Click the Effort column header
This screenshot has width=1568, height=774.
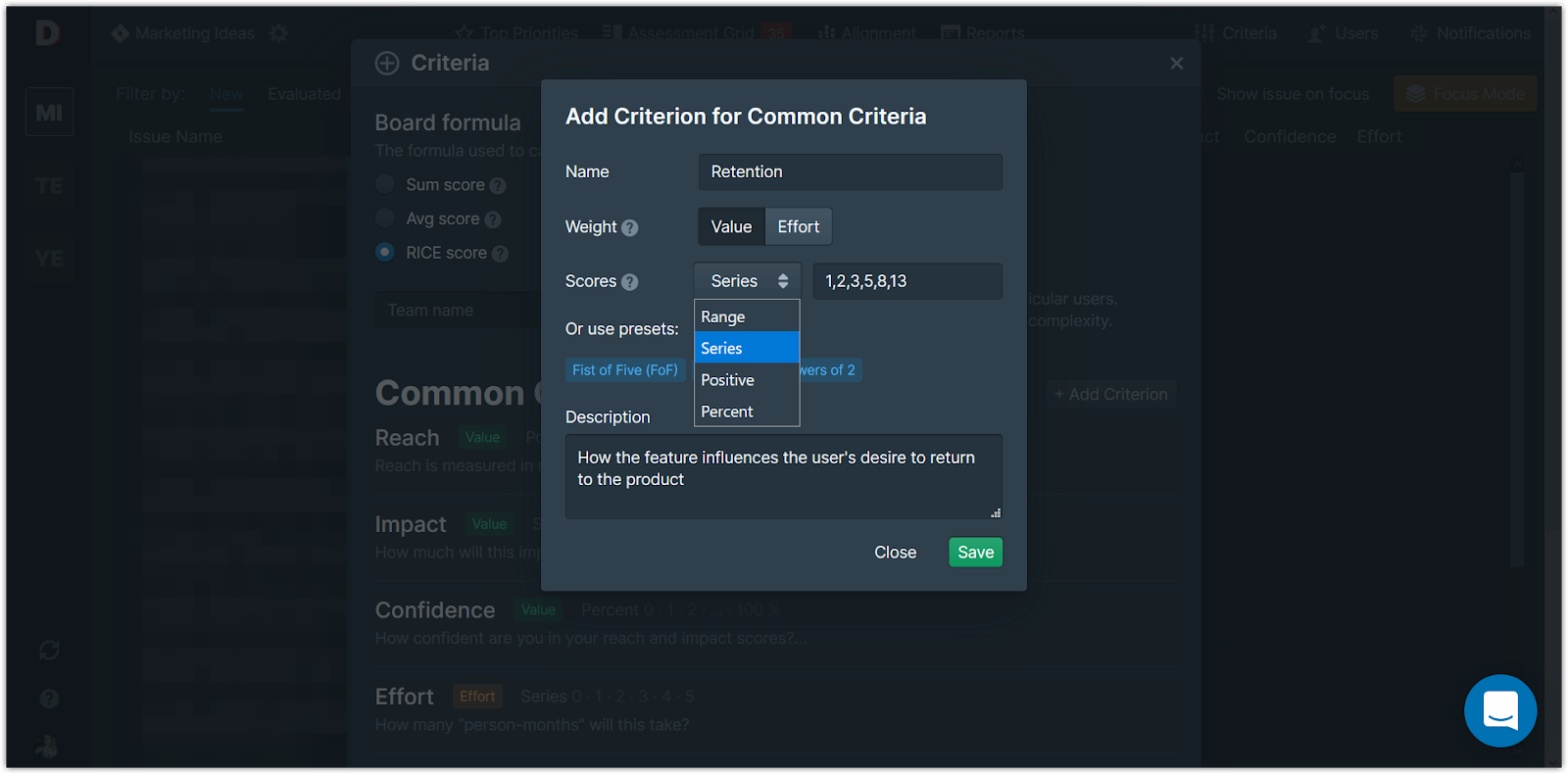[x=1379, y=137]
